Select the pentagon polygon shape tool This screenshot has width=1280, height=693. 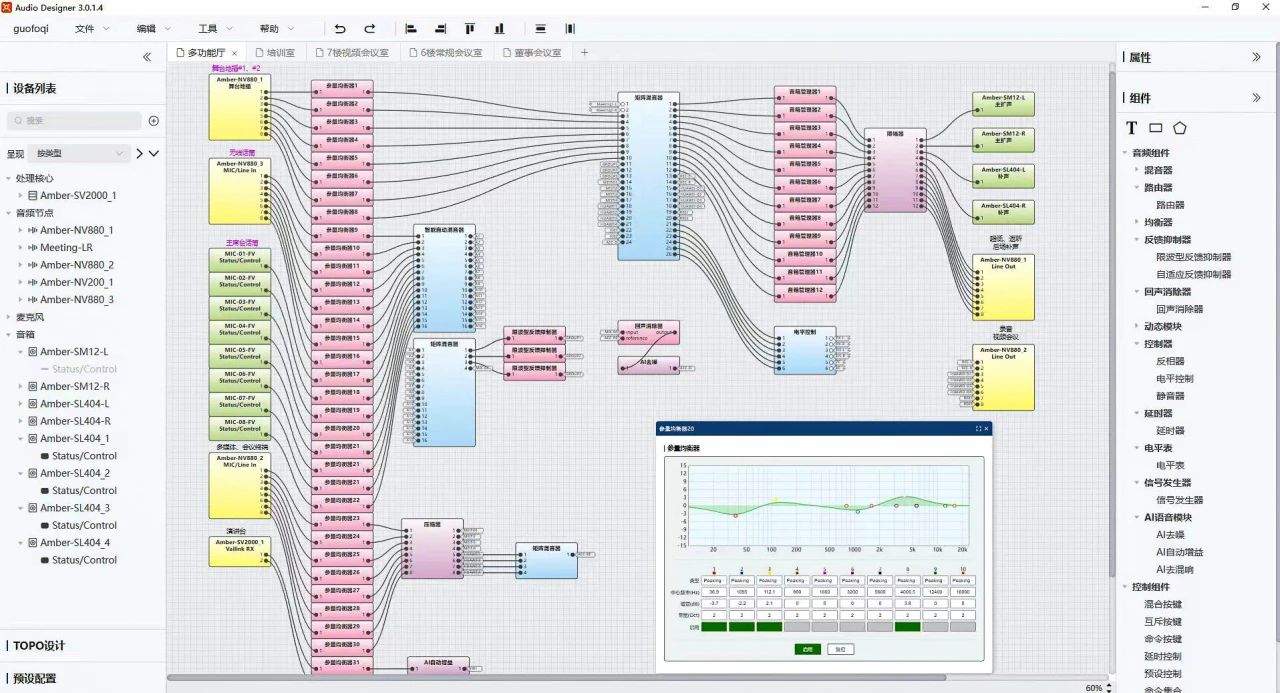[1180, 128]
